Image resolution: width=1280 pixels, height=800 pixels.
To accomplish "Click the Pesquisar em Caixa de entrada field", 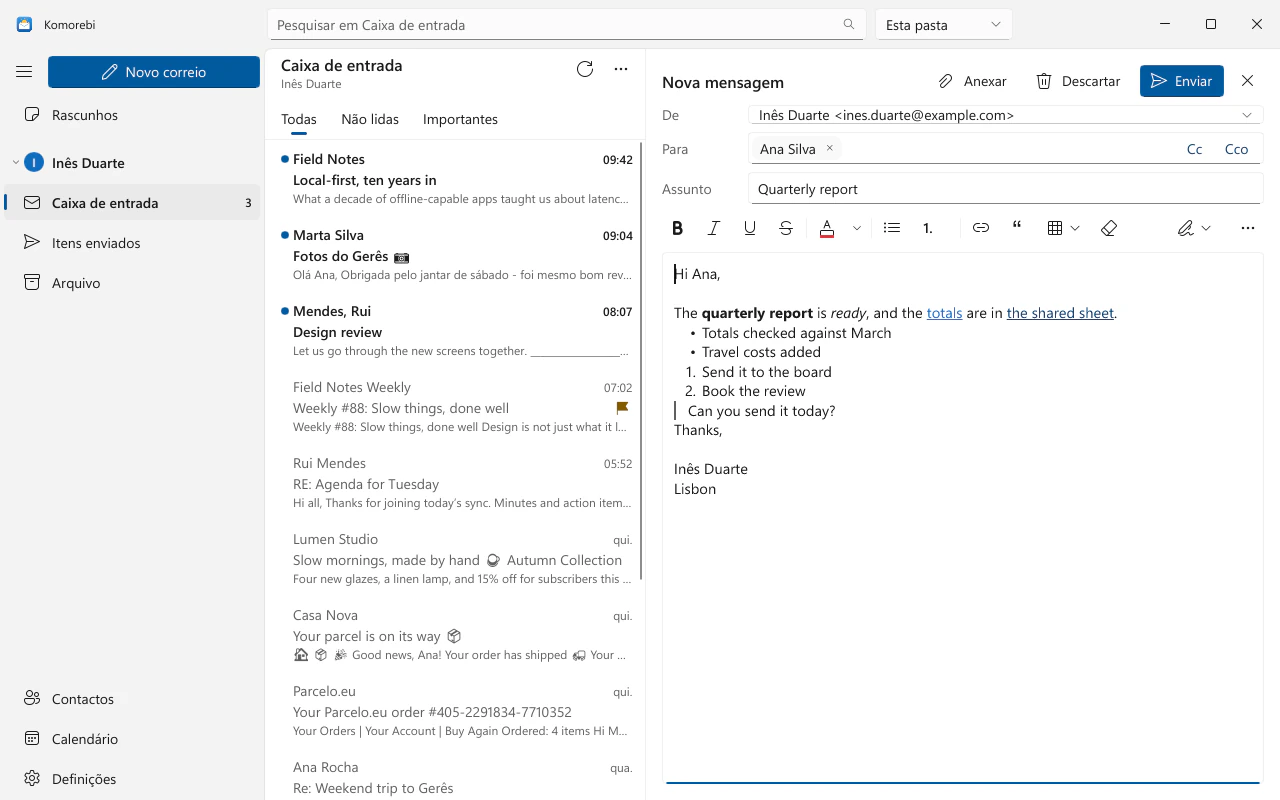I will coord(566,25).
